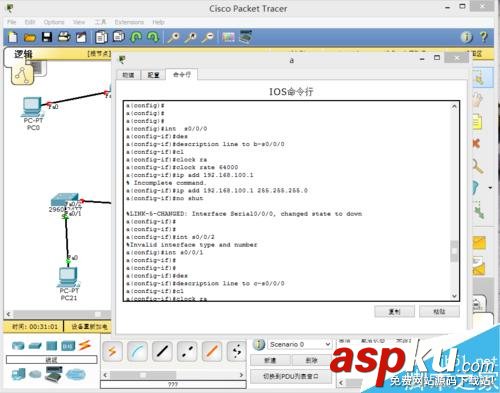Click the network information (i) icon in toolbar

467,37
